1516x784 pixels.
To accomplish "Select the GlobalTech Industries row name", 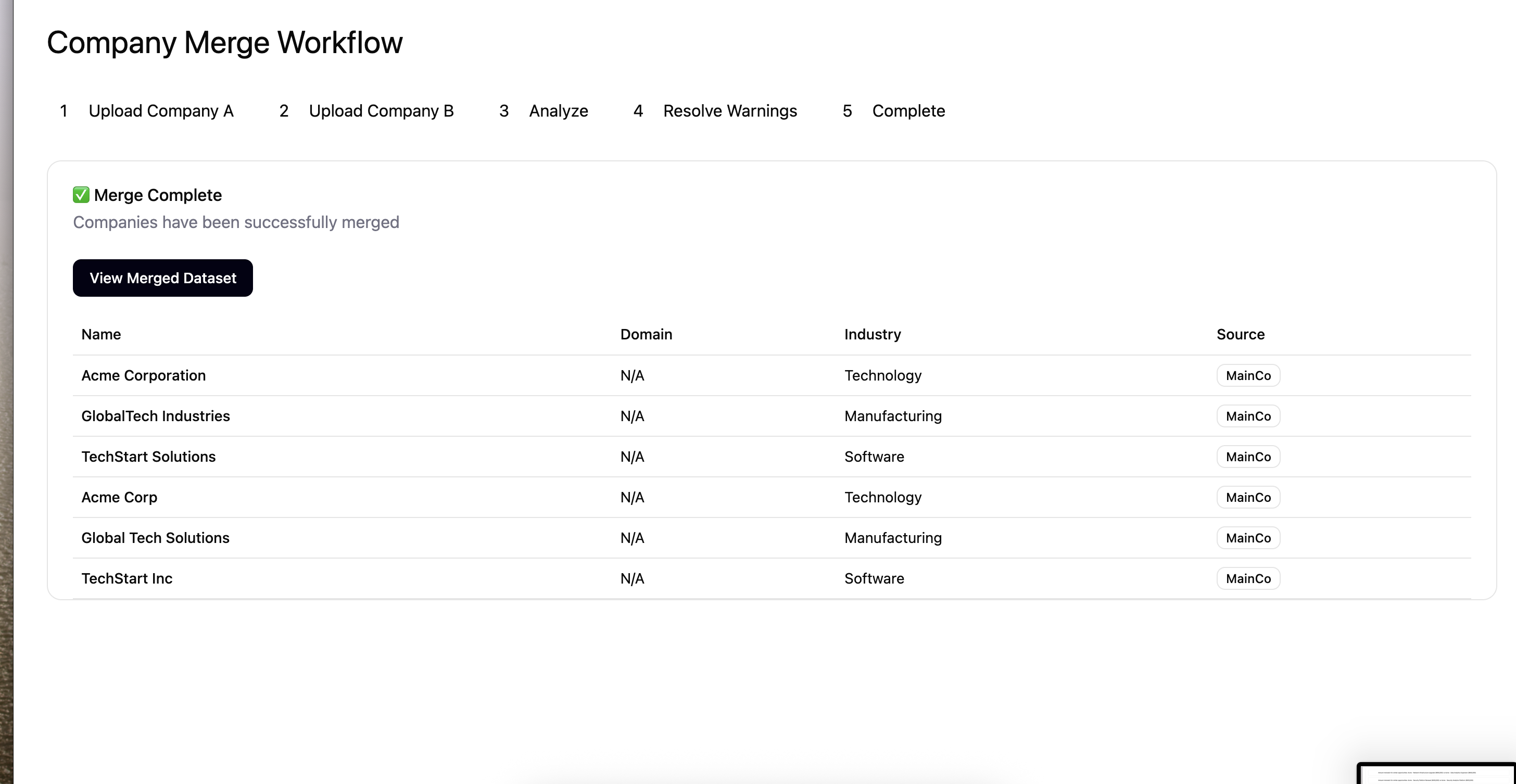I will point(155,416).
